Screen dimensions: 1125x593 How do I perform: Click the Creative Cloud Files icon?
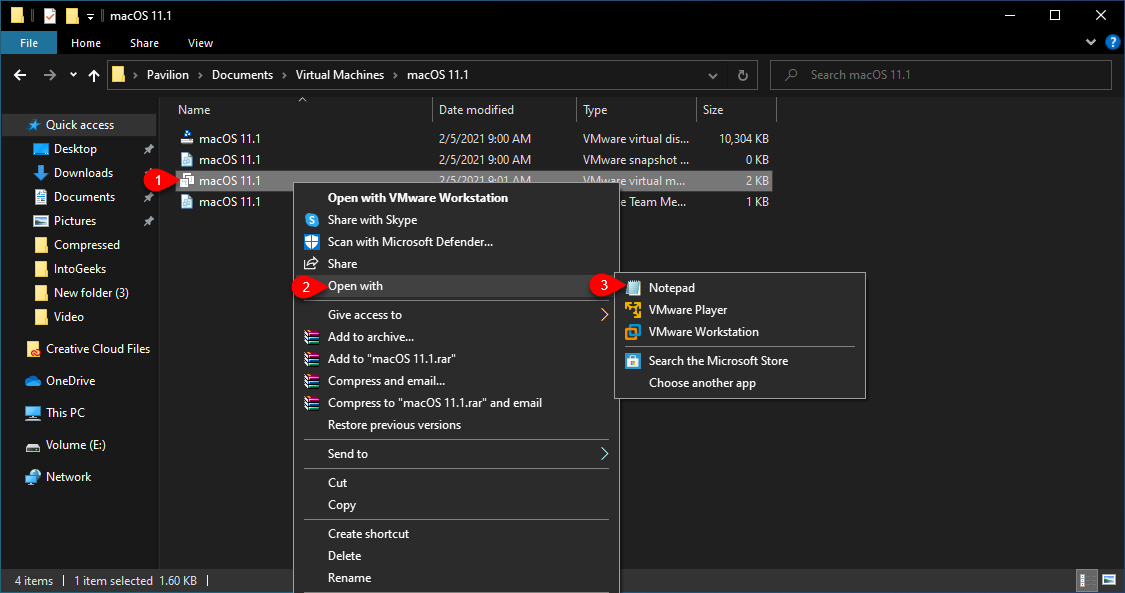(33, 349)
